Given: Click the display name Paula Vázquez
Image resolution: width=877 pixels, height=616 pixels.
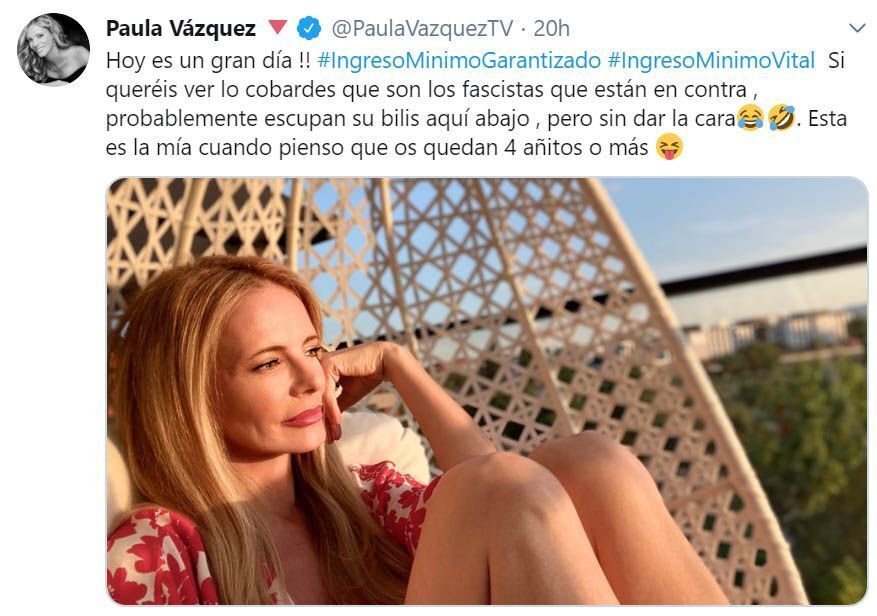Looking at the screenshot, I should pos(181,29).
